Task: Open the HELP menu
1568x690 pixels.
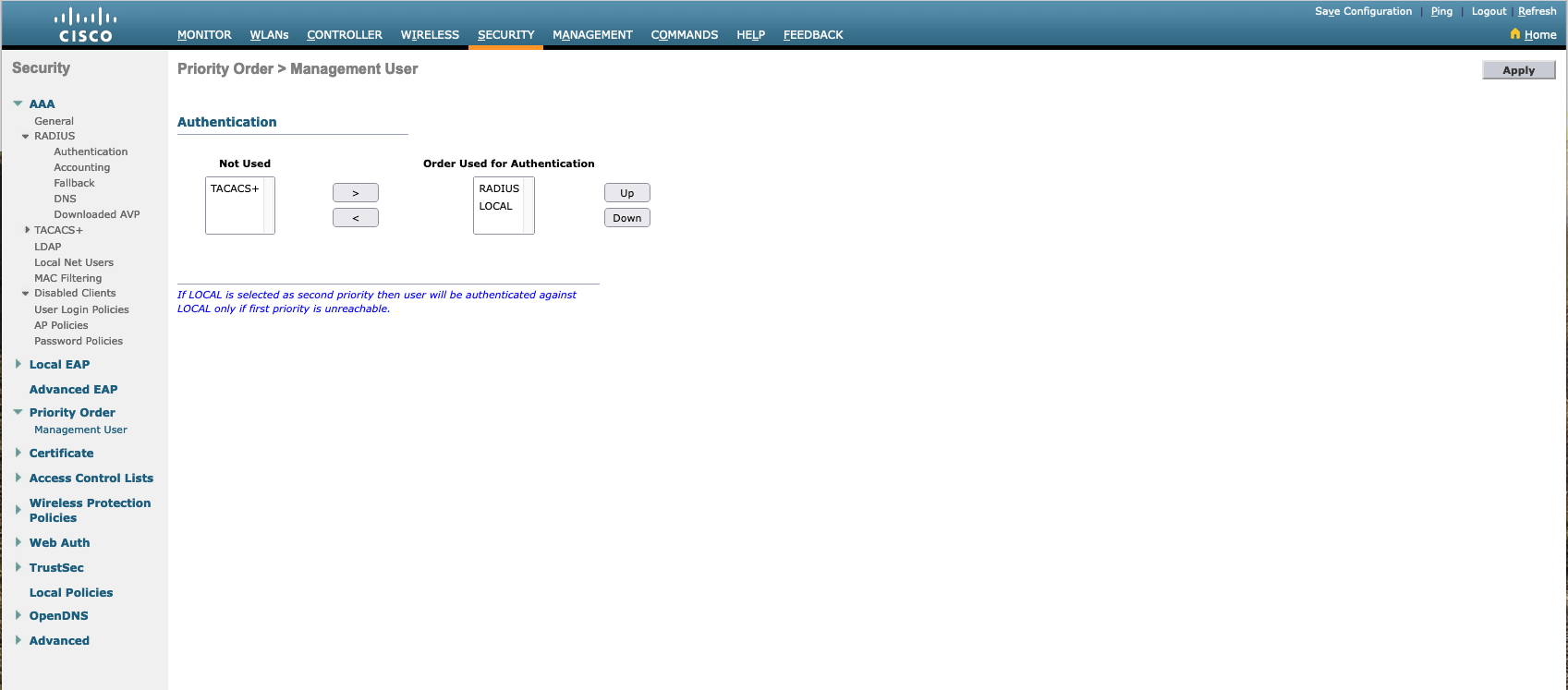Action: [750, 35]
